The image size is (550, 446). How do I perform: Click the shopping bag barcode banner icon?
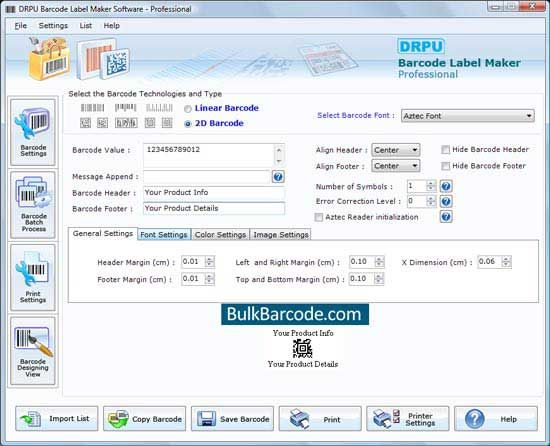(49, 59)
